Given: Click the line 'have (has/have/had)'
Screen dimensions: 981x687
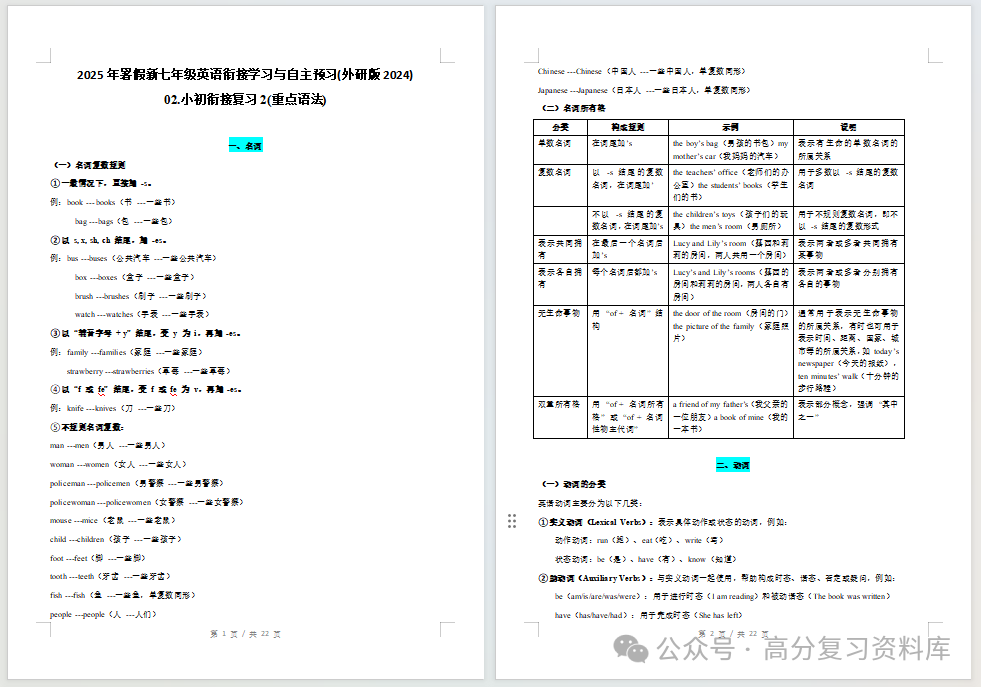Looking at the screenshot, I should [648, 615].
